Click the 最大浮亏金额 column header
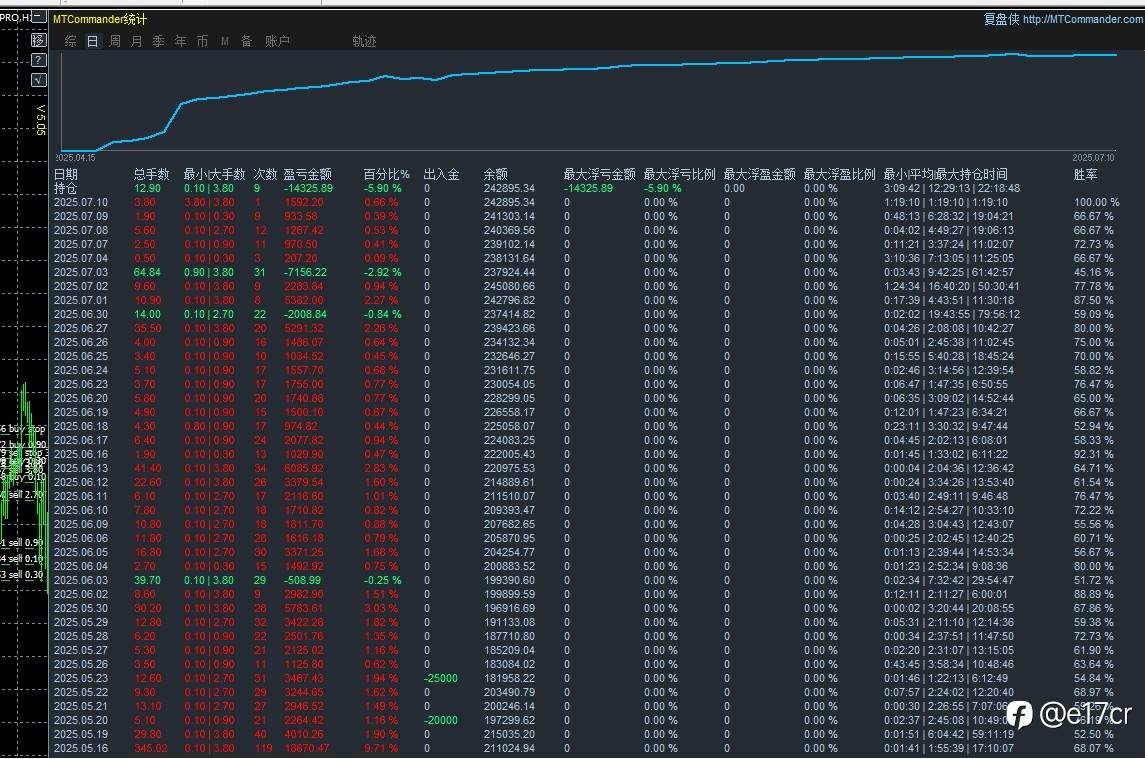 [599, 174]
